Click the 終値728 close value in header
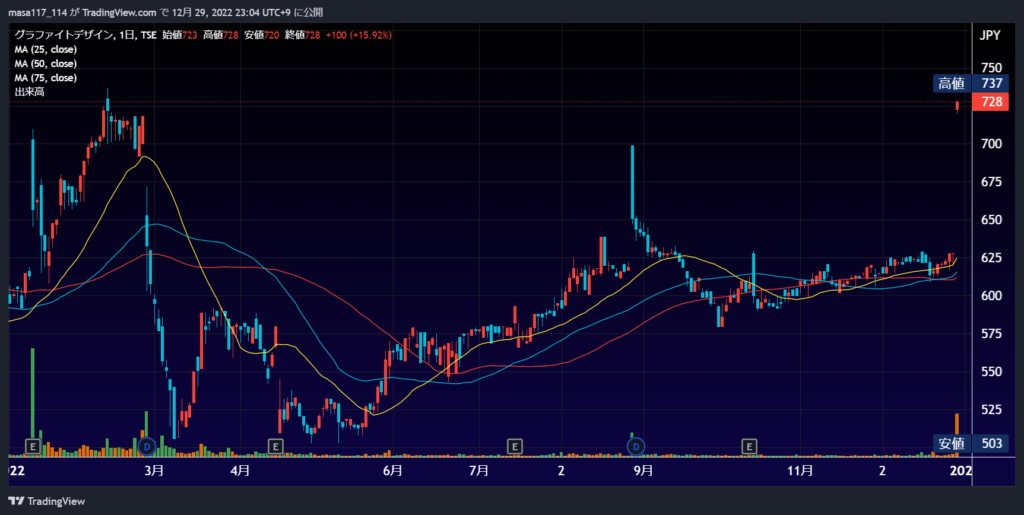 [x=300, y=35]
